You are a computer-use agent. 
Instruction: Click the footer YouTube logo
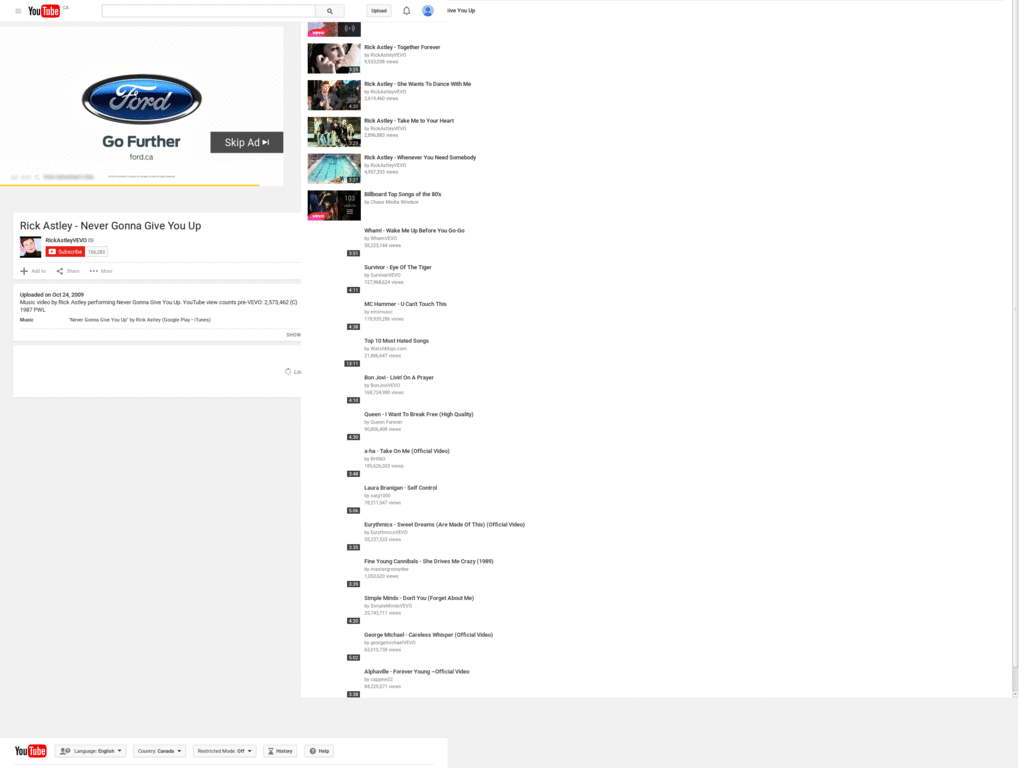(x=31, y=751)
